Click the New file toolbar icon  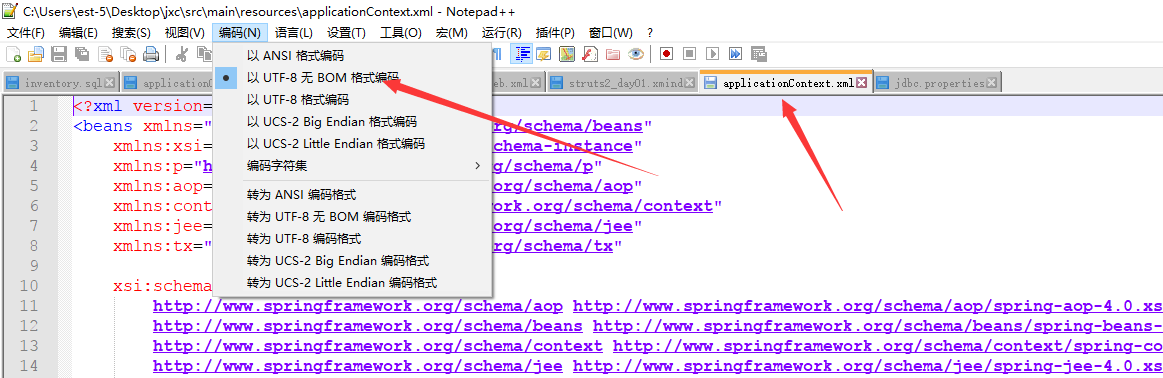(x=13, y=53)
